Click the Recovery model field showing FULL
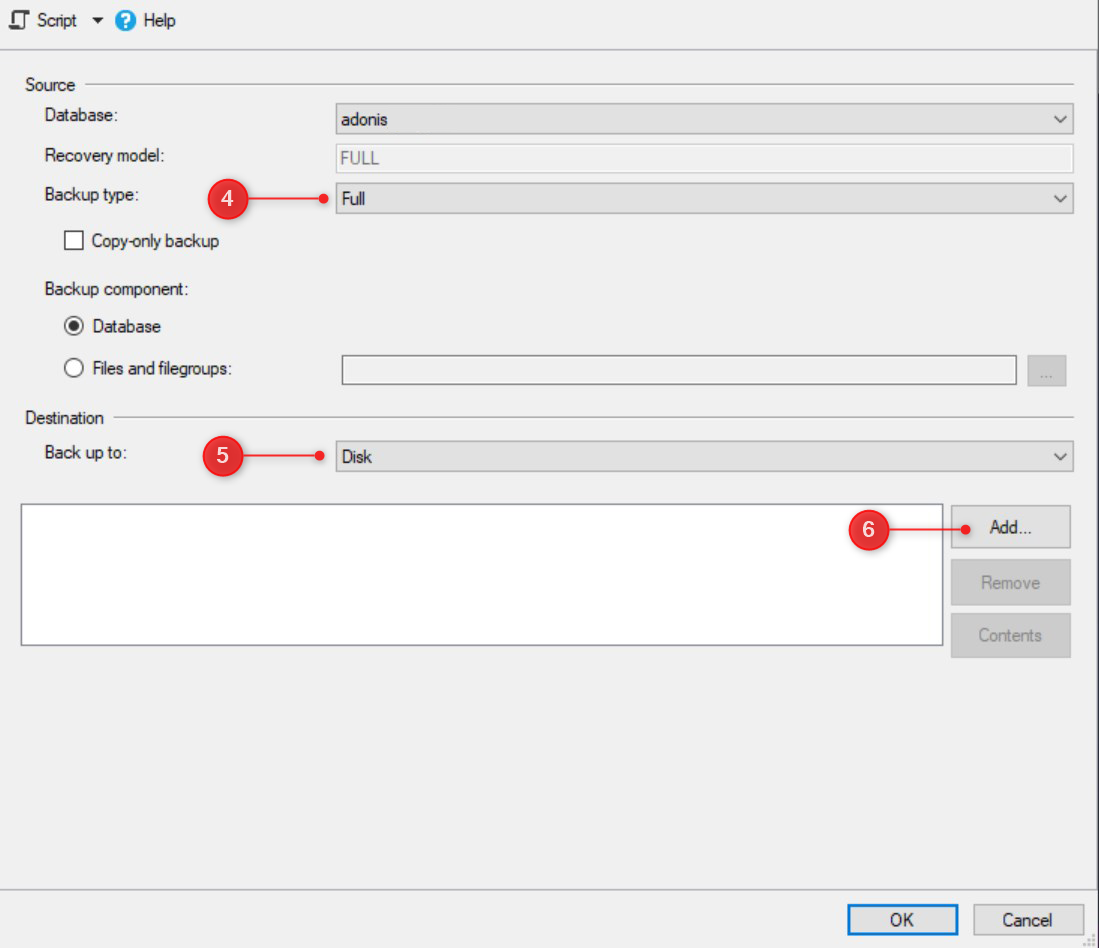The image size is (1099, 948). click(x=700, y=158)
